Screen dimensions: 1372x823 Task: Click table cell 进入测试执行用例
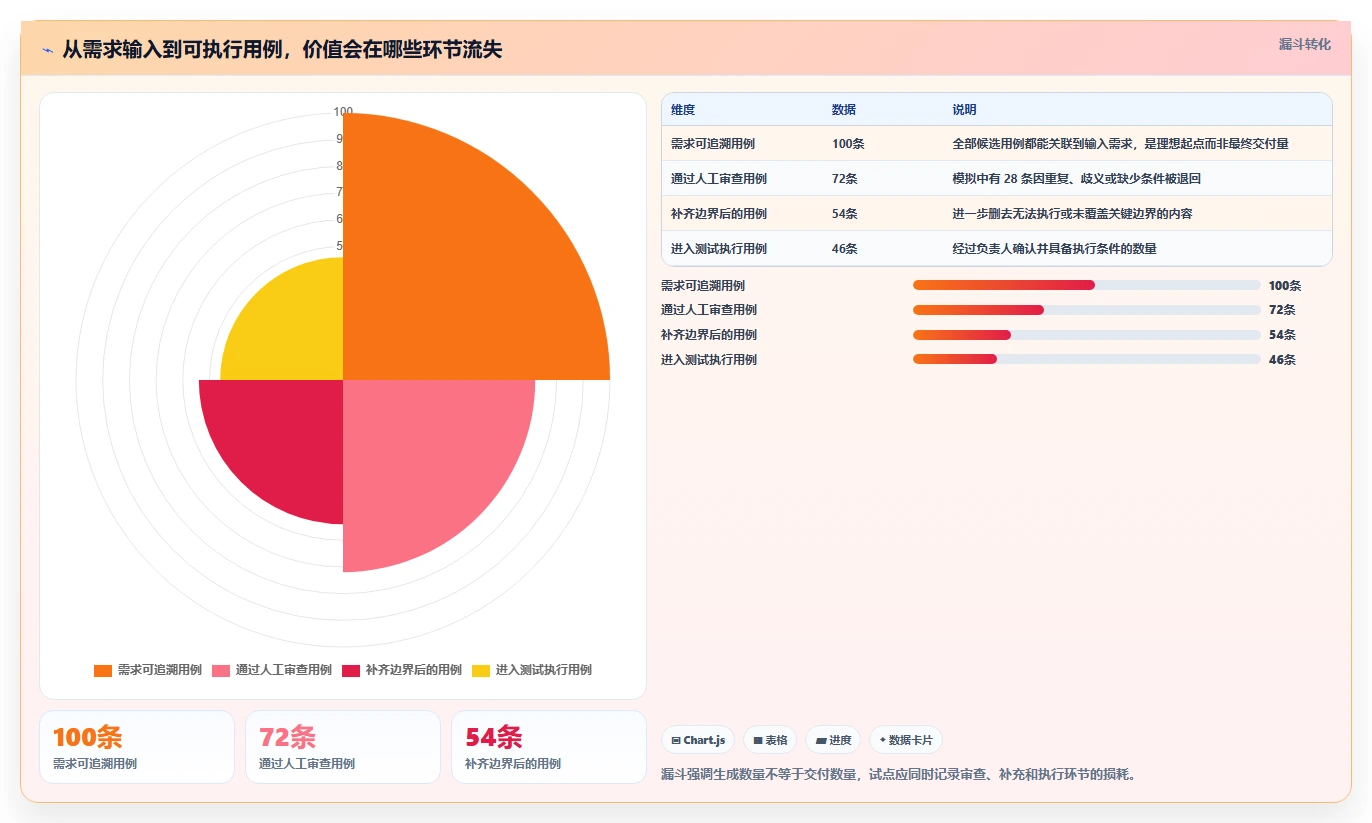coord(719,249)
